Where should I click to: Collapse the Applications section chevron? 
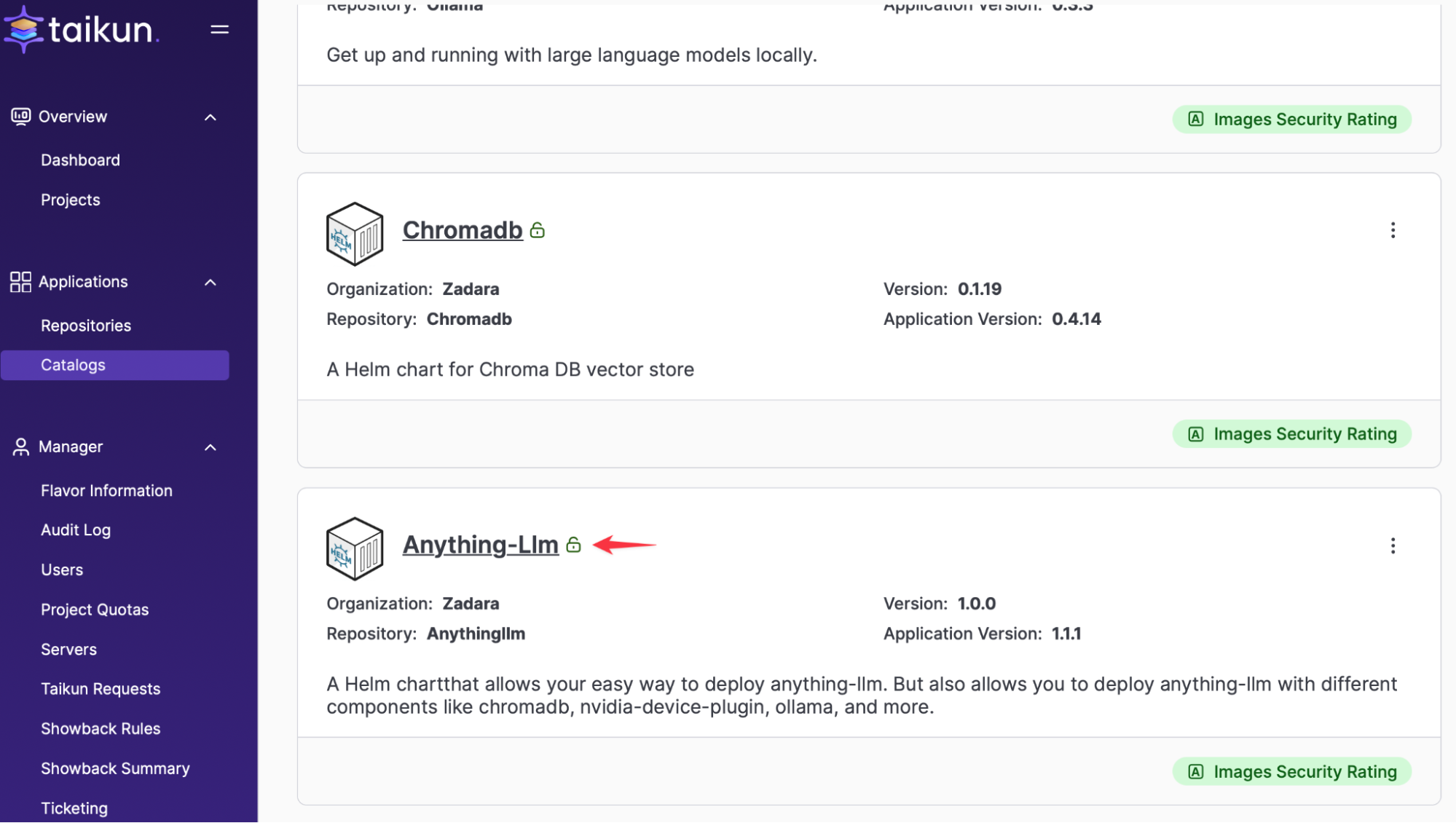pos(210,283)
